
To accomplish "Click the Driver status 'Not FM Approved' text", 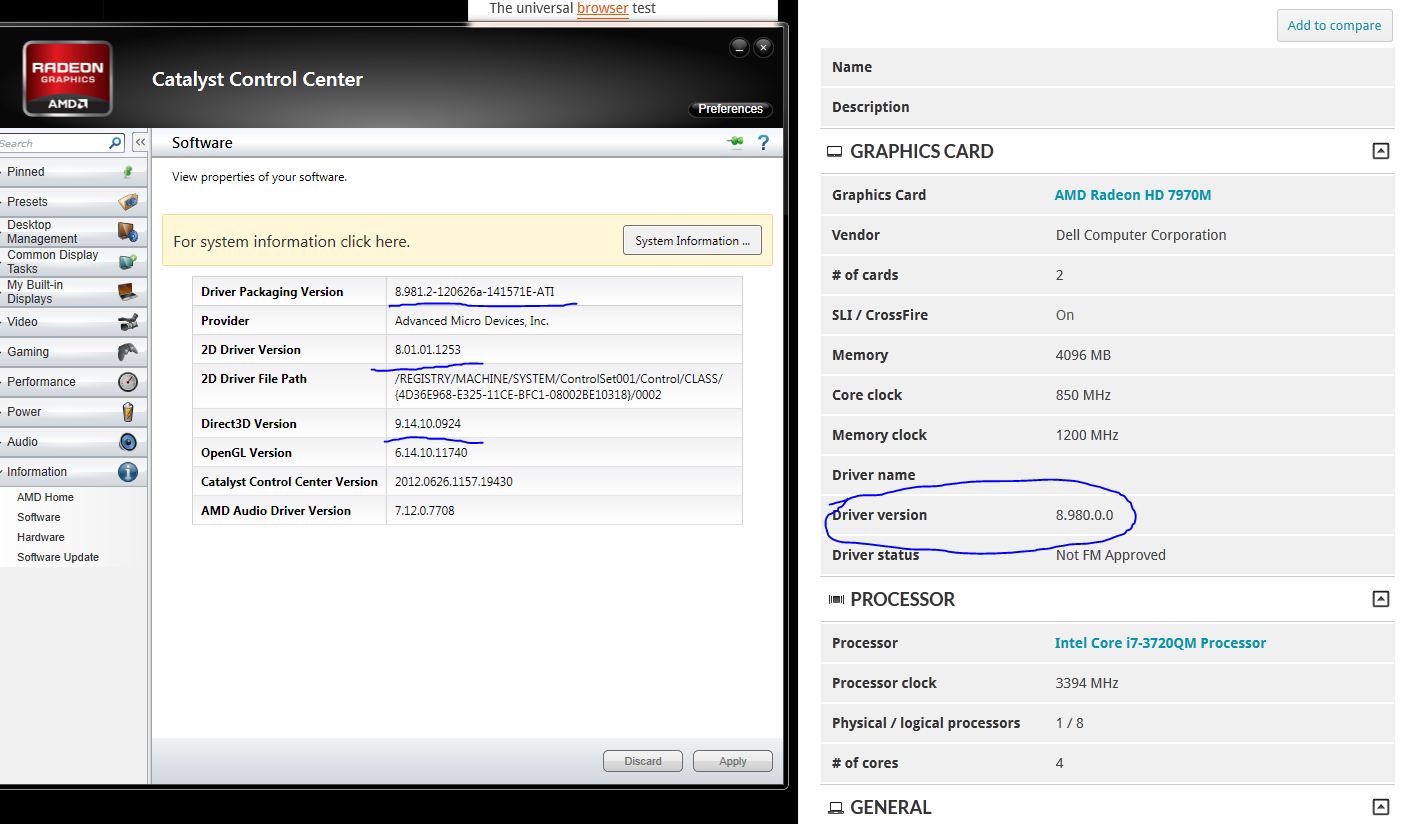I will click(x=1111, y=555).
